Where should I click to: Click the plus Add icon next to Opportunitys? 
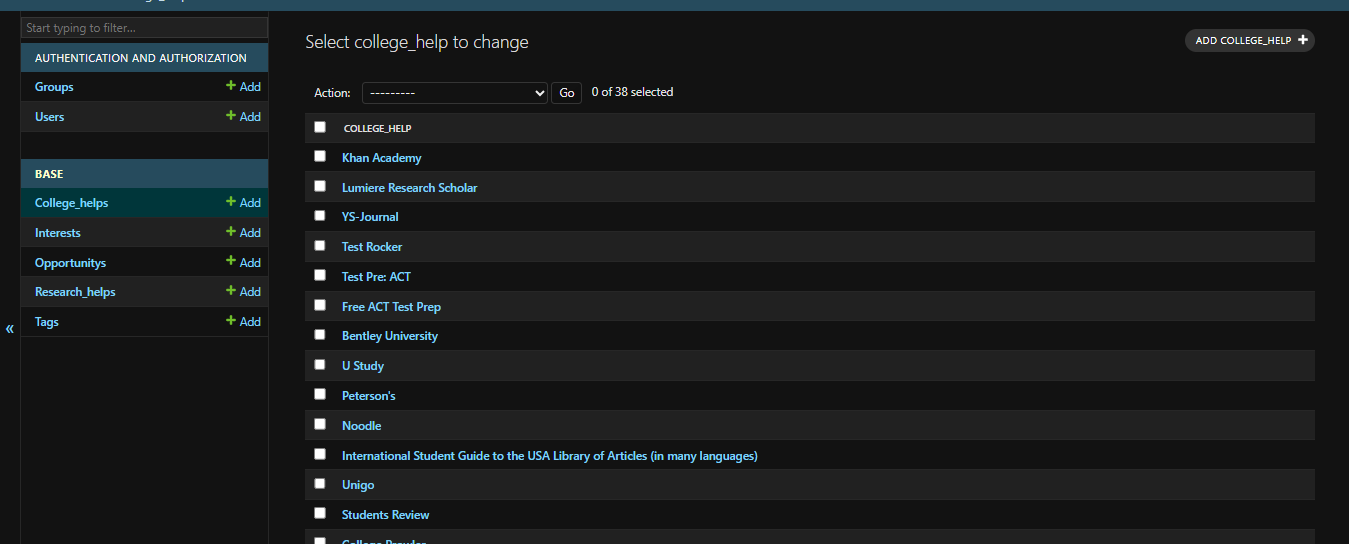tap(243, 263)
